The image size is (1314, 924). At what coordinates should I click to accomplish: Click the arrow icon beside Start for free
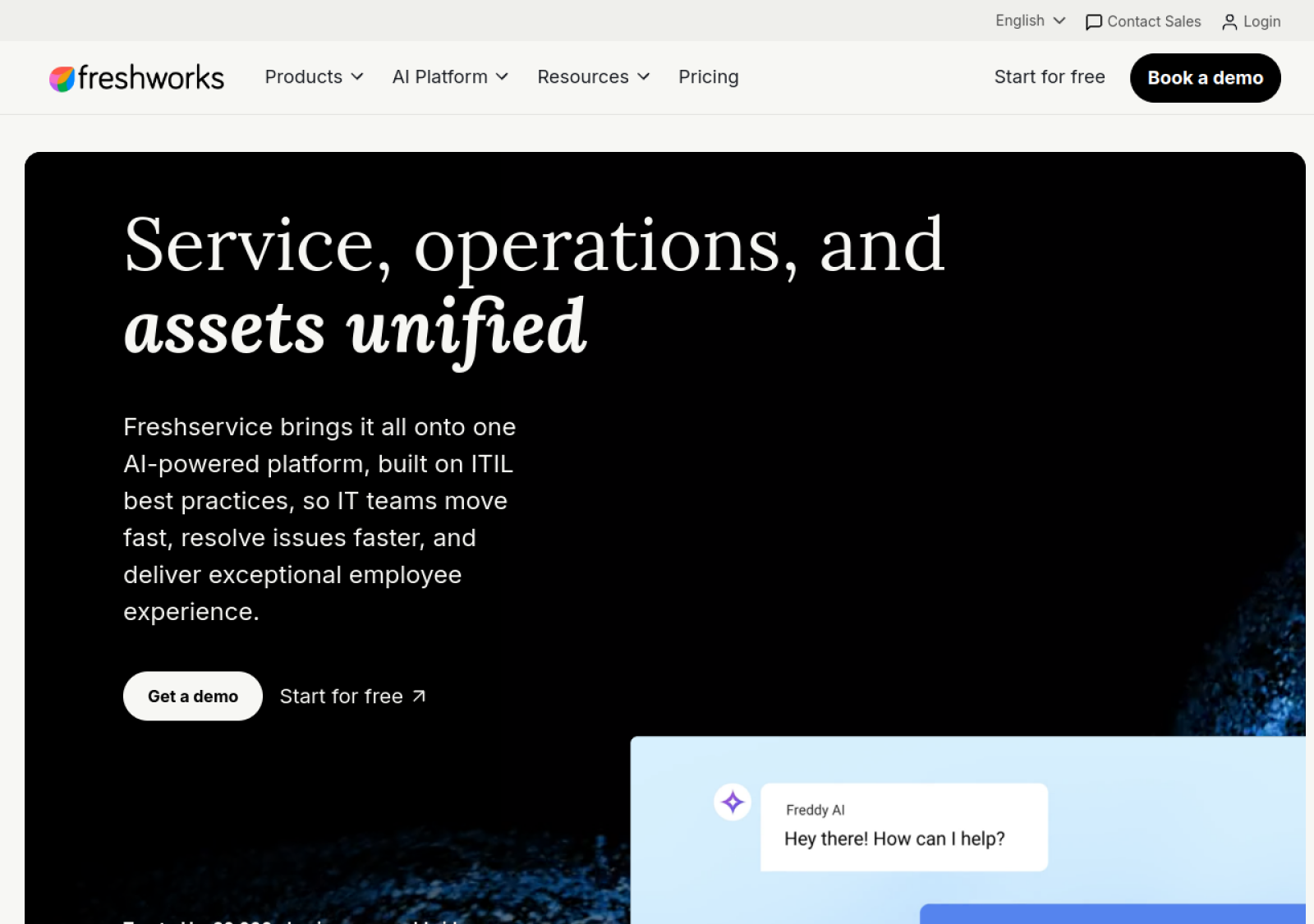[x=419, y=696]
